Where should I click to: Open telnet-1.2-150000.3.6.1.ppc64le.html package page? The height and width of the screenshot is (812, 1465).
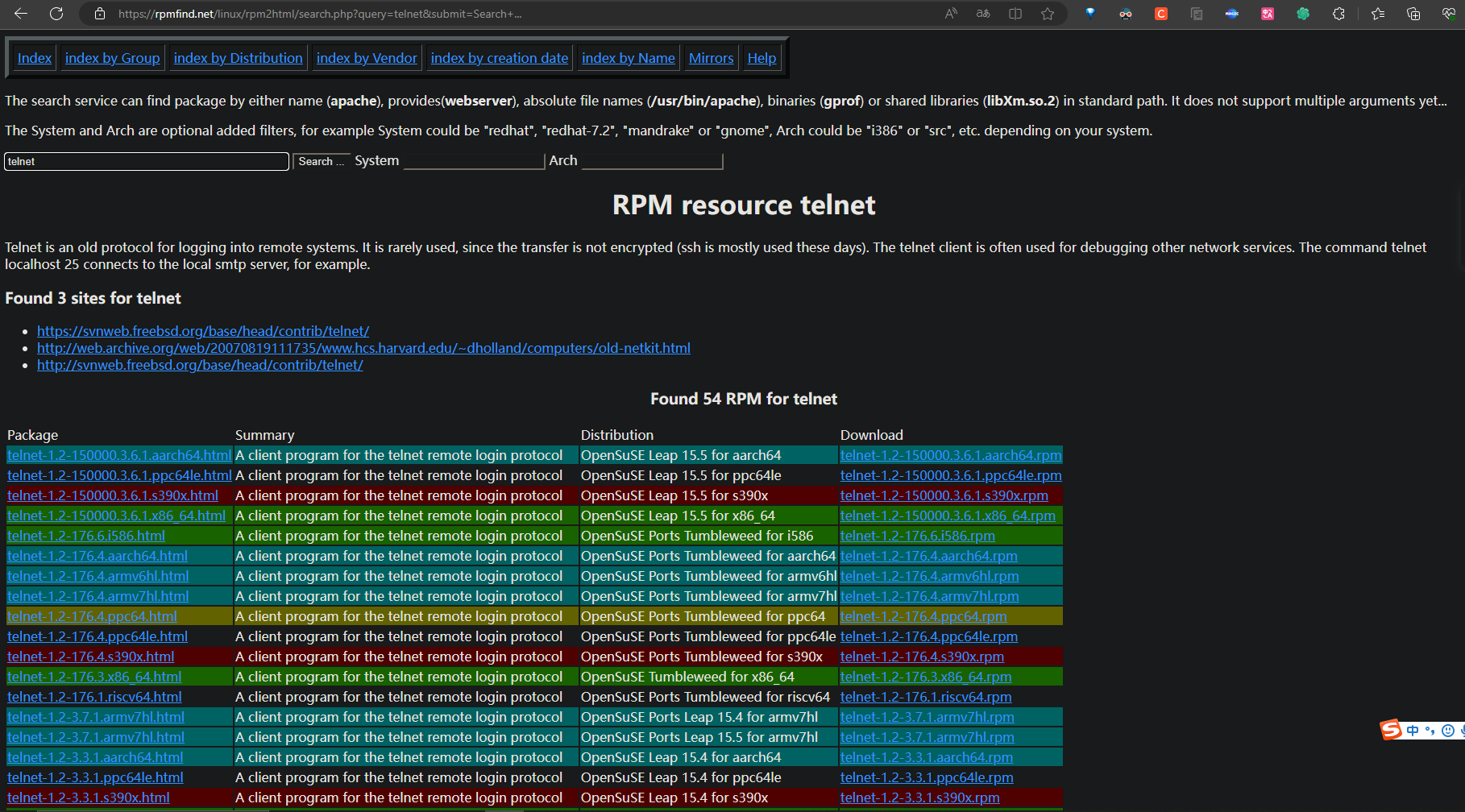119,475
